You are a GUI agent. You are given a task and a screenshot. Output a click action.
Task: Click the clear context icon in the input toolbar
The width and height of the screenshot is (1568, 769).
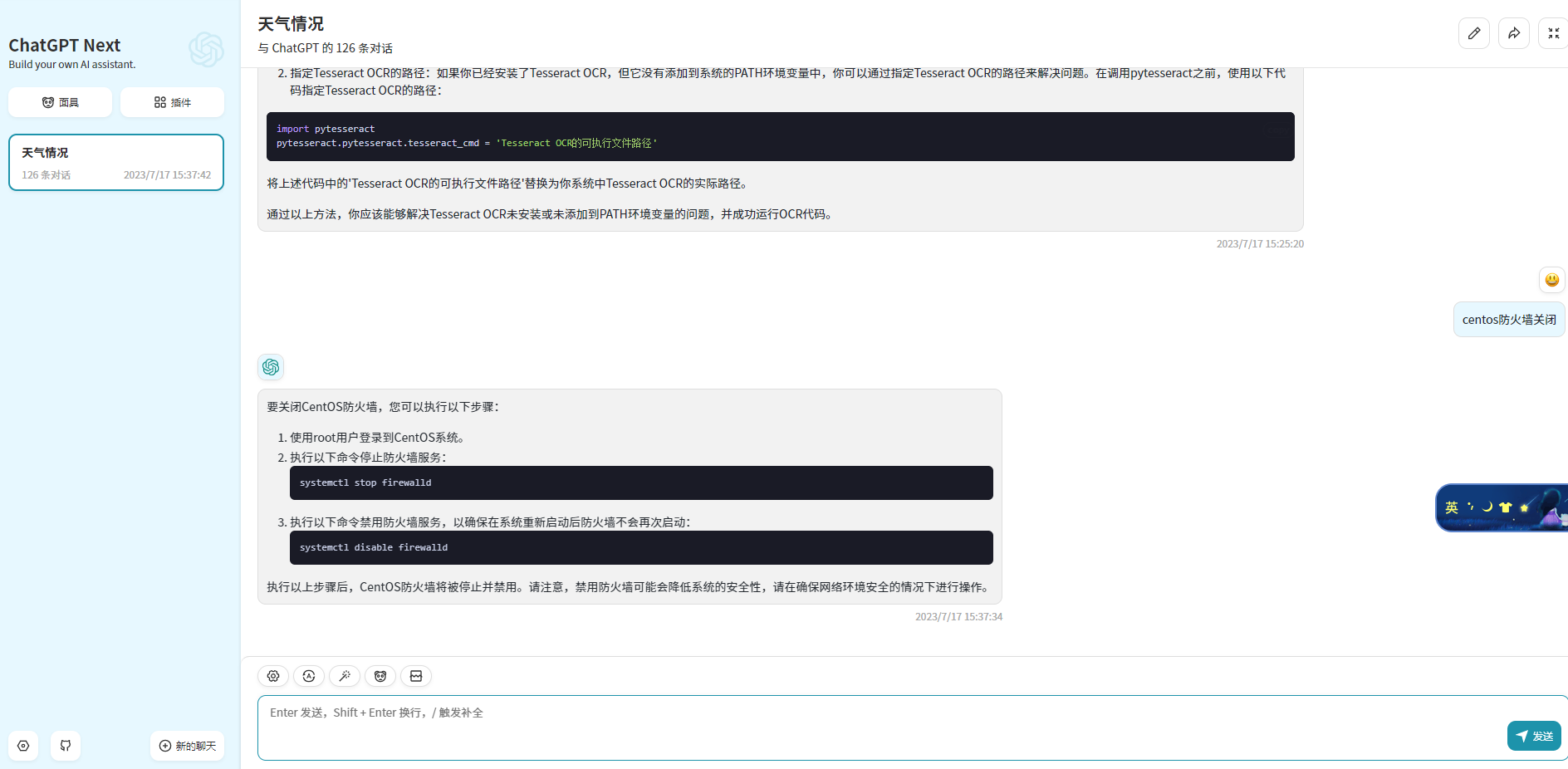(x=416, y=676)
